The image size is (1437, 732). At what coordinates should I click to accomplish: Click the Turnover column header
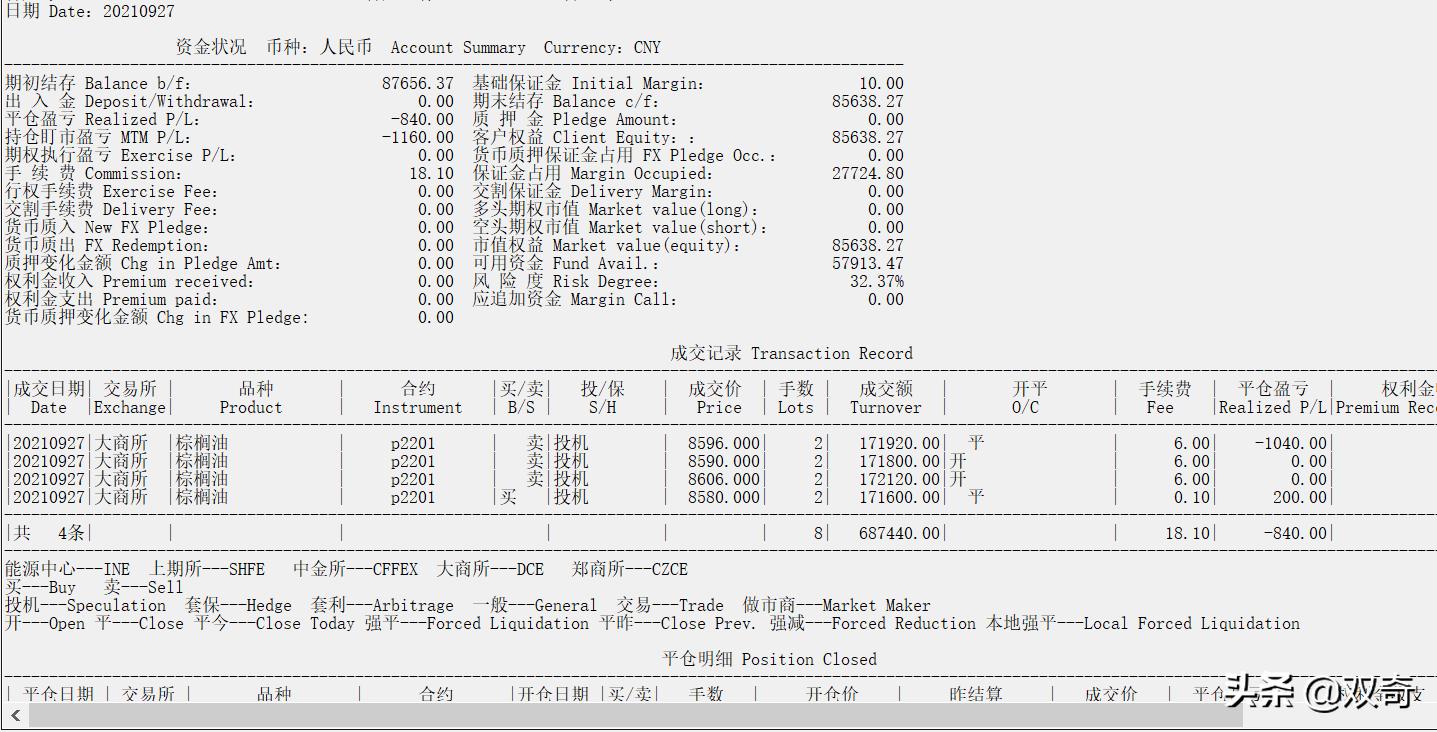point(885,398)
